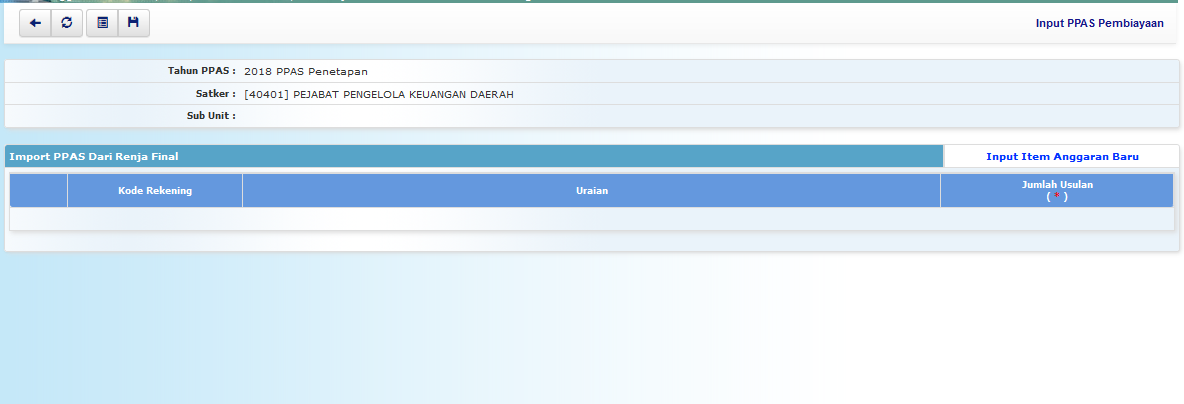Image resolution: width=1184 pixels, height=404 pixels.
Task: Click the Jumlah Usulan column header
Action: [x=1056, y=185]
